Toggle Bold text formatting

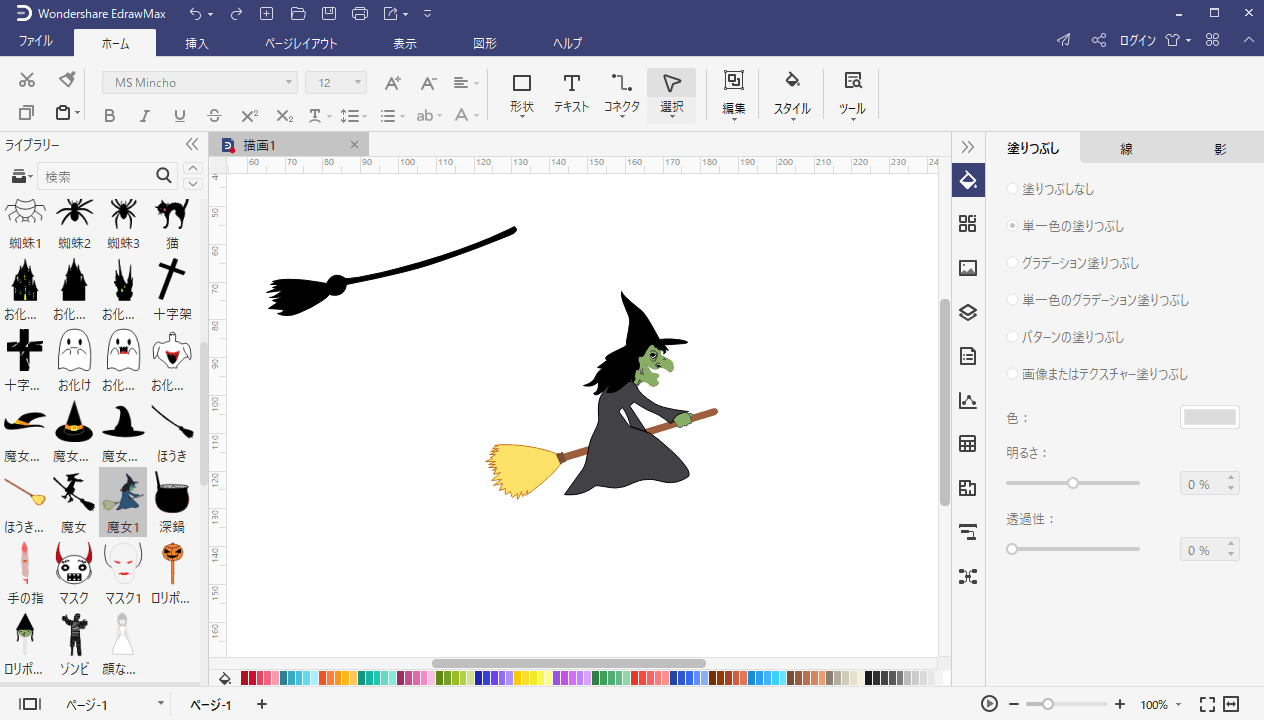110,116
